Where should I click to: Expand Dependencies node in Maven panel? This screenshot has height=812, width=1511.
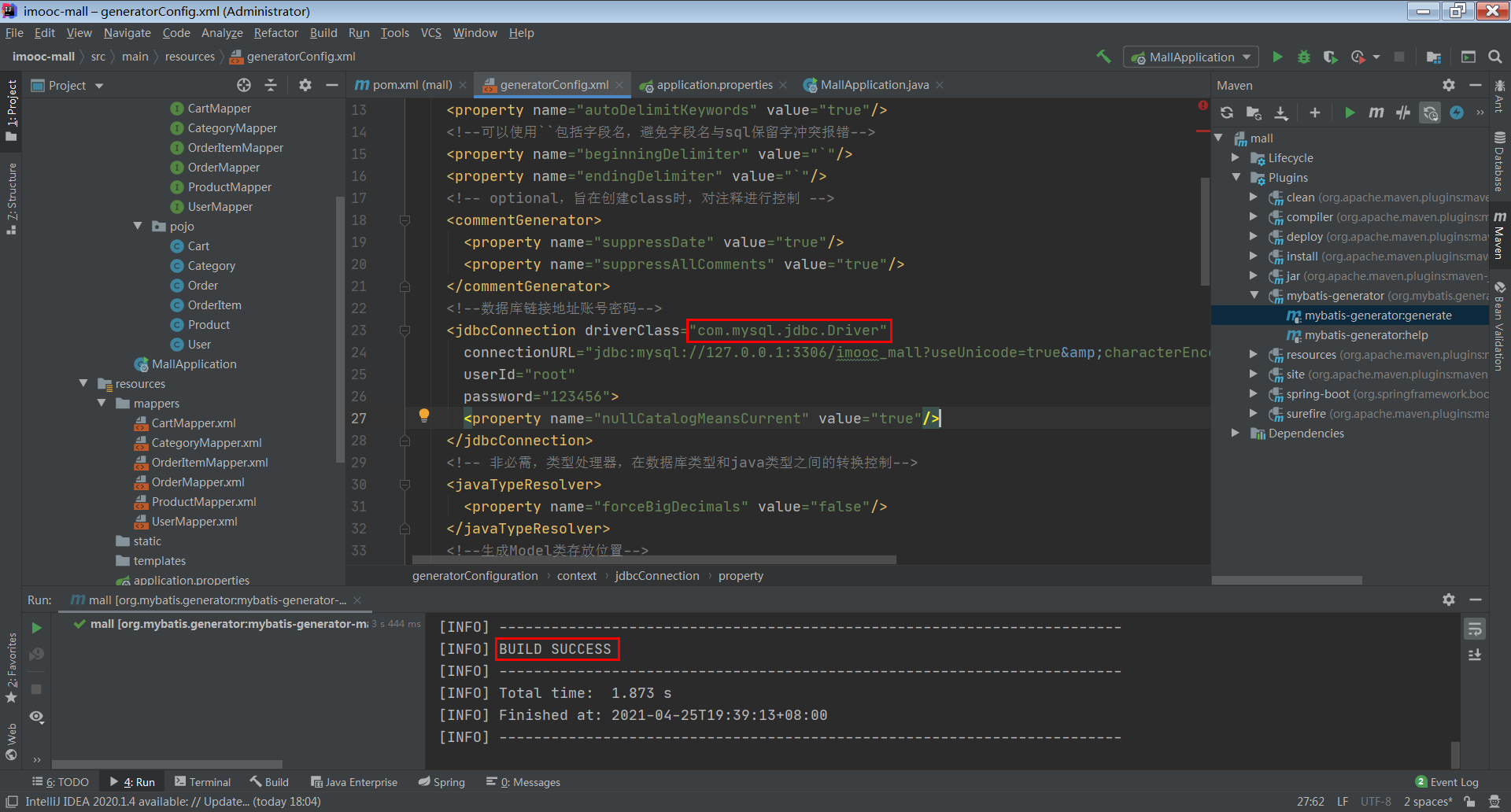click(x=1236, y=433)
